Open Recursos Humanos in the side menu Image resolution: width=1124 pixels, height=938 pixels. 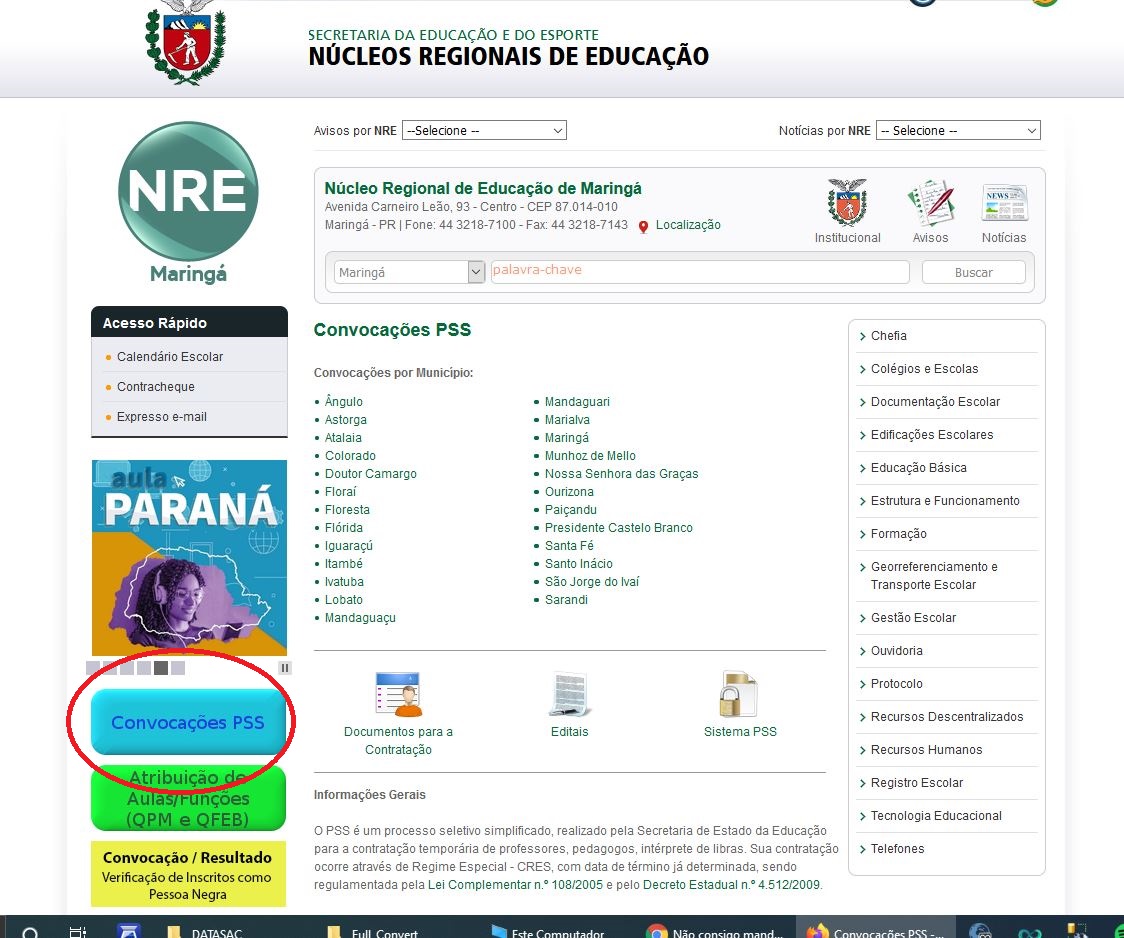point(926,750)
